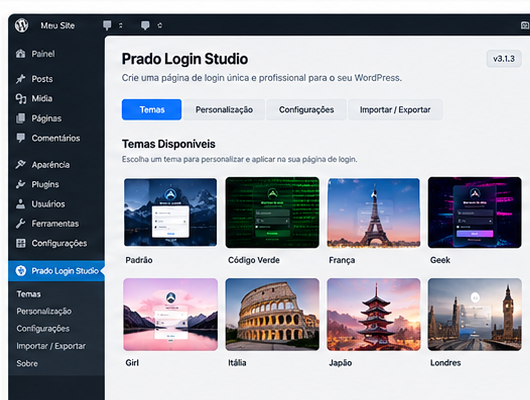Viewport: 530px width, 400px height.
Task: Select Prado Login Studio menu label
Action: (x=65, y=271)
